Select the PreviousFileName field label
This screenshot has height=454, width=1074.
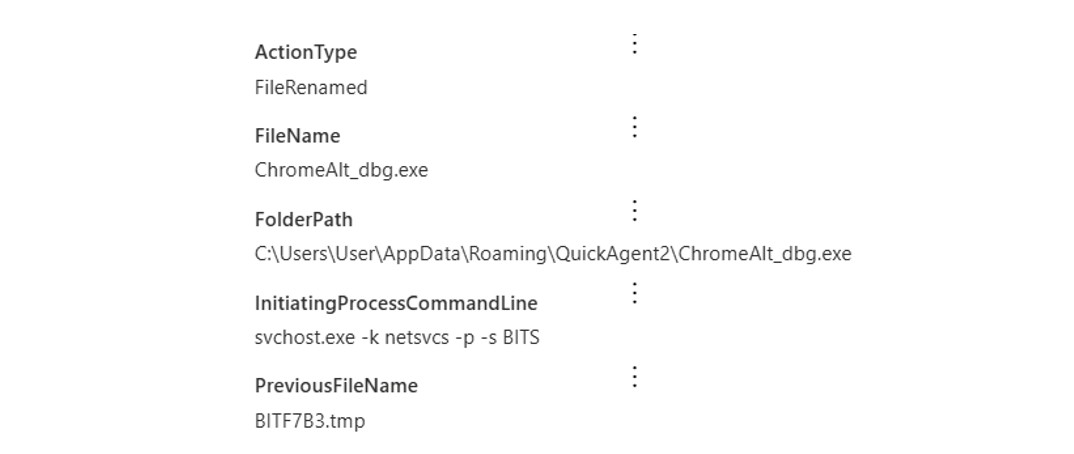click(336, 386)
